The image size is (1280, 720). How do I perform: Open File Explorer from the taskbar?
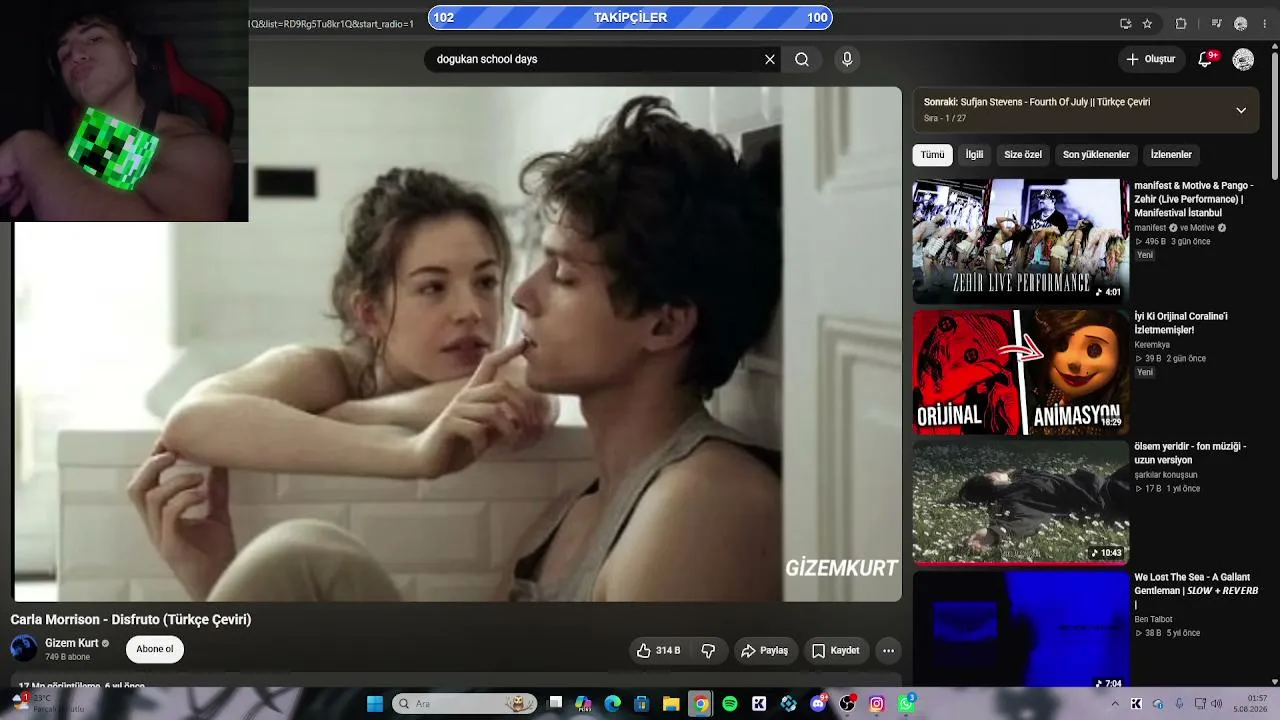[671, 704]
